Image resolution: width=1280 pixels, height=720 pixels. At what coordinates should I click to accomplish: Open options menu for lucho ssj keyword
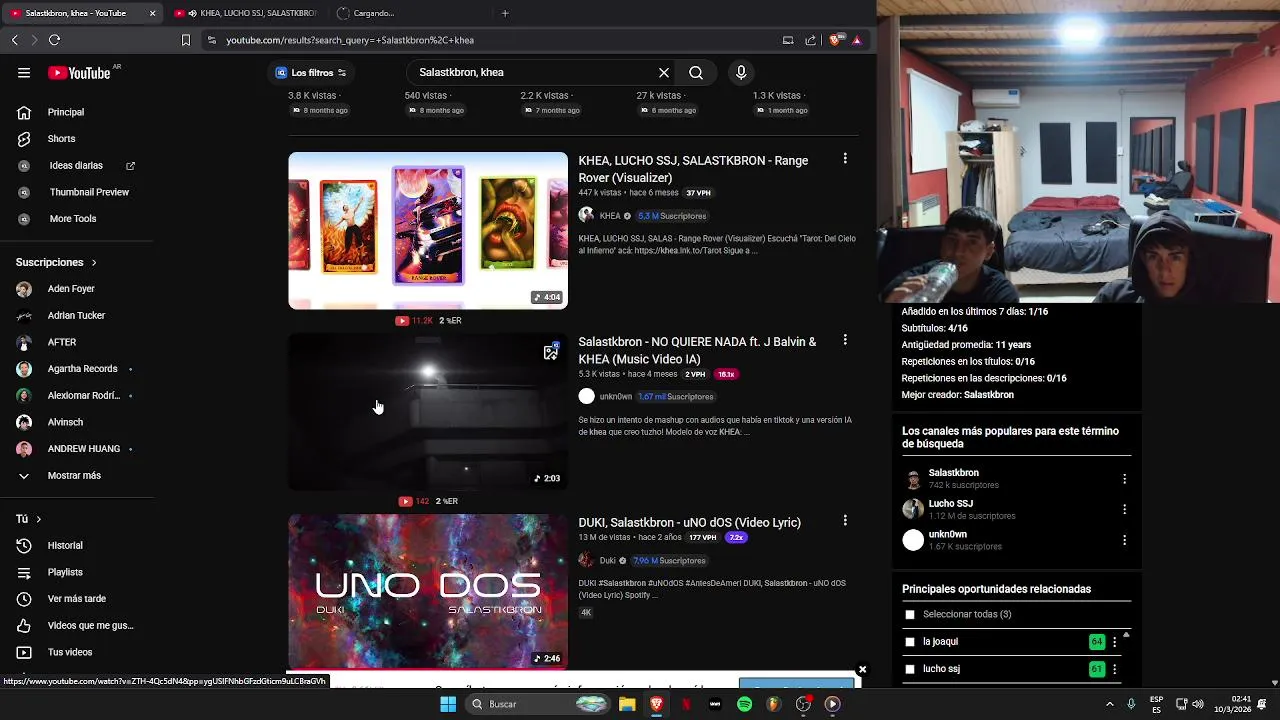[x=1114, y=669]
